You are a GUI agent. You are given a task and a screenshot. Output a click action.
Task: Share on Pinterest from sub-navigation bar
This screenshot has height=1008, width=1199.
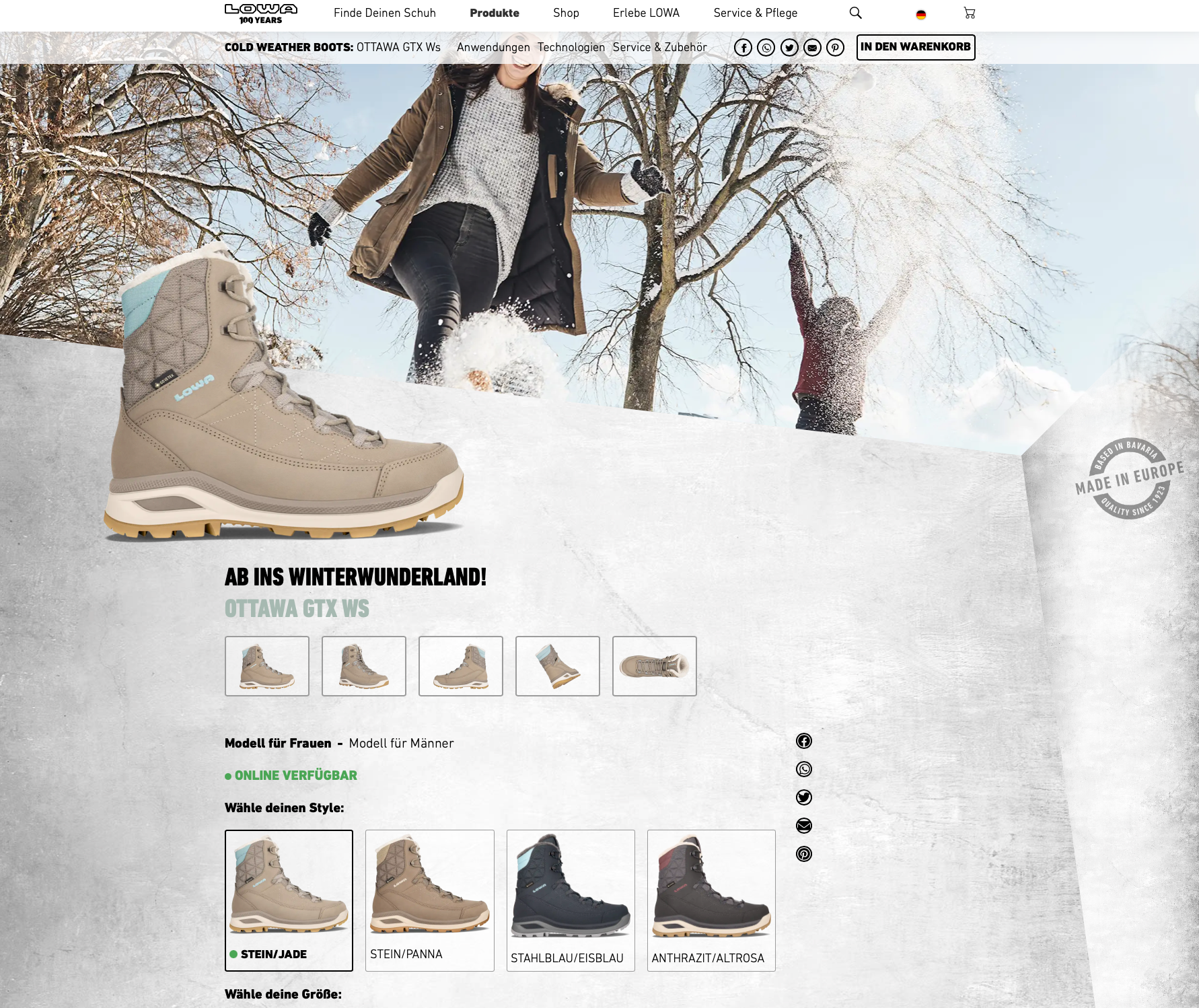click(x=835, y=47)
